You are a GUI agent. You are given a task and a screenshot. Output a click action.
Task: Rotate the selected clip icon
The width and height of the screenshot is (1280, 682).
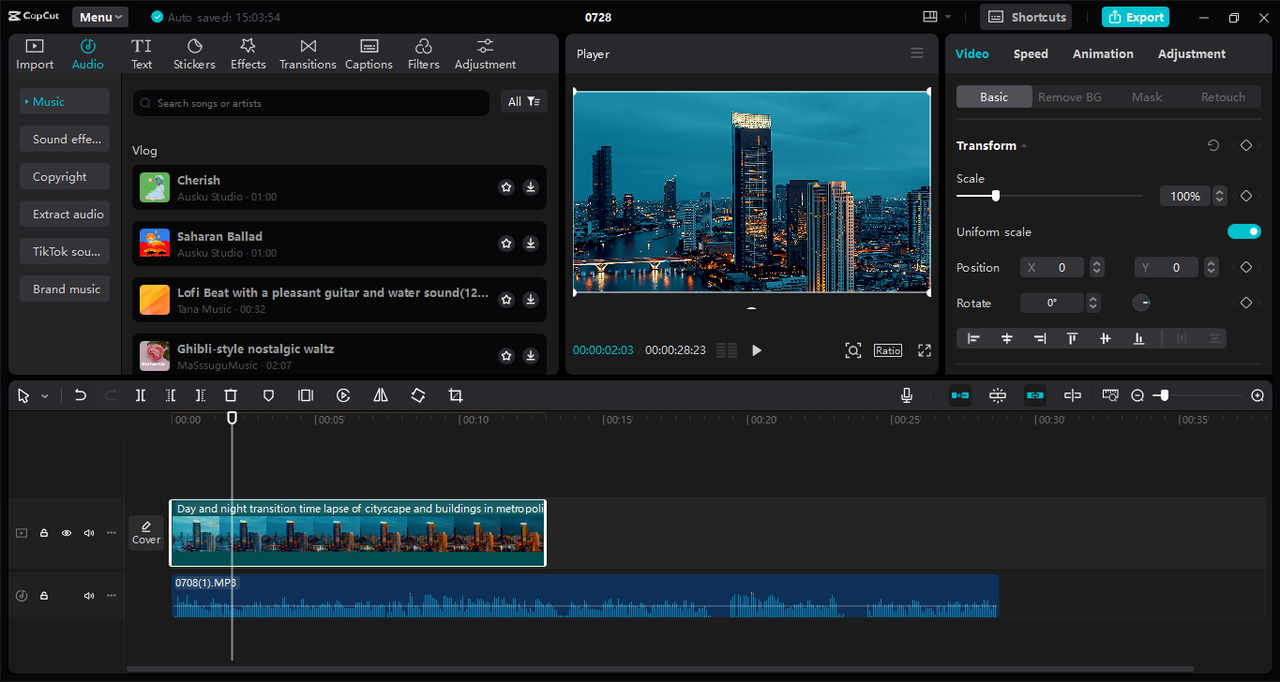pos(418,396)
